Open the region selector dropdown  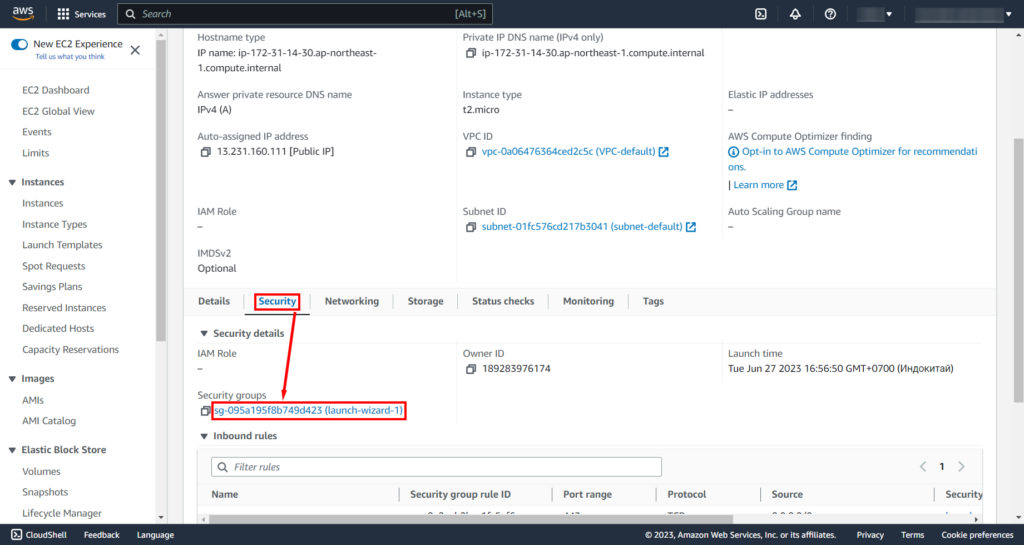874,14
